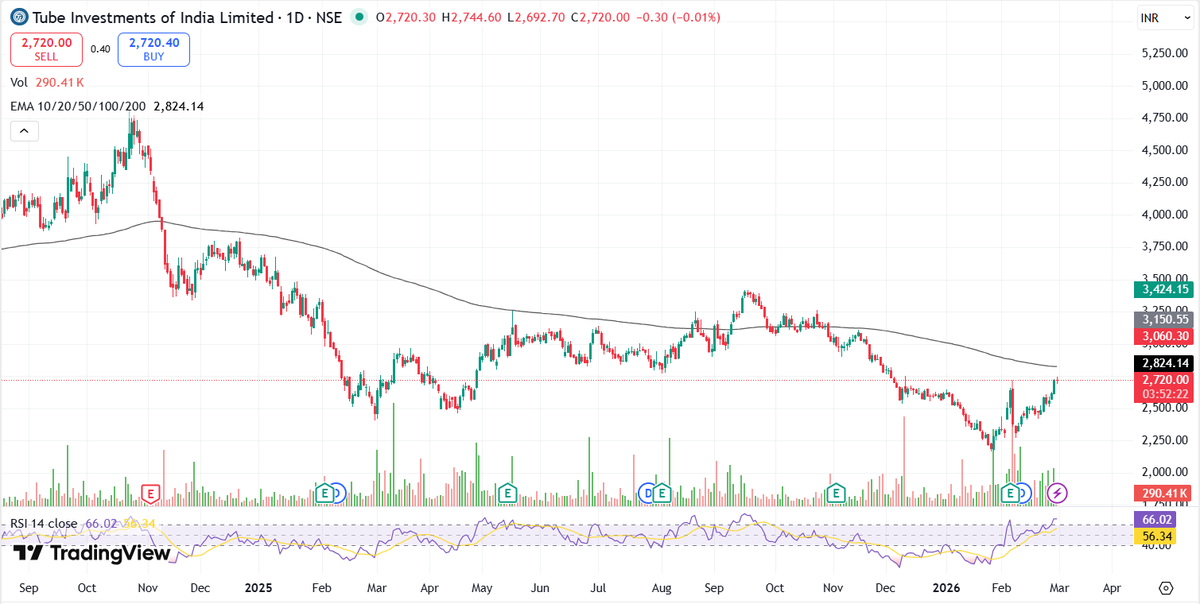Click the 3,750.00 price axis value
The width and height of the screenshot is (1200, 604).
[x=1164, y=246]
